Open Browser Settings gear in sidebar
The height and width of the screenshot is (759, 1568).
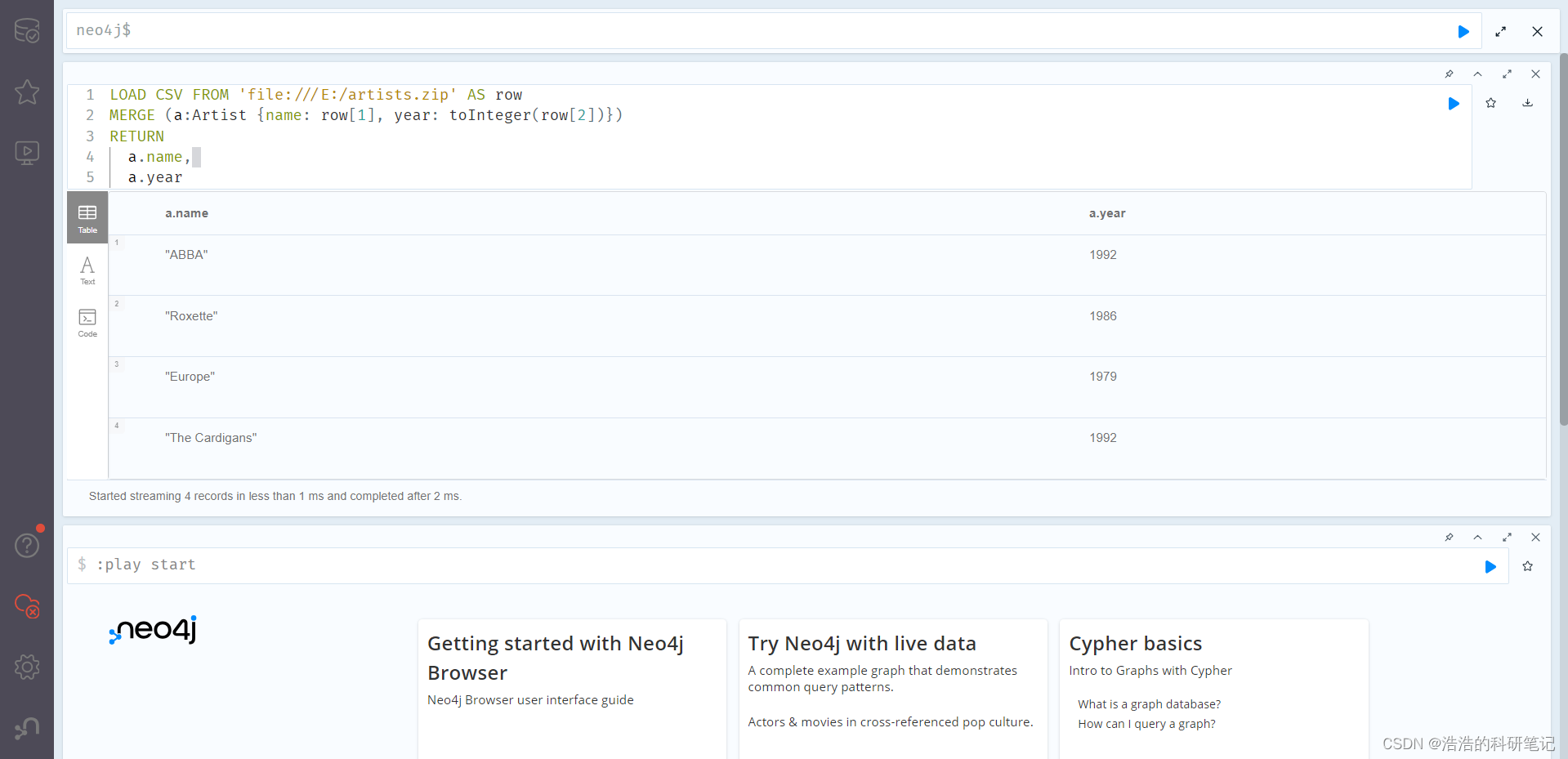click(x=27, y=667)
